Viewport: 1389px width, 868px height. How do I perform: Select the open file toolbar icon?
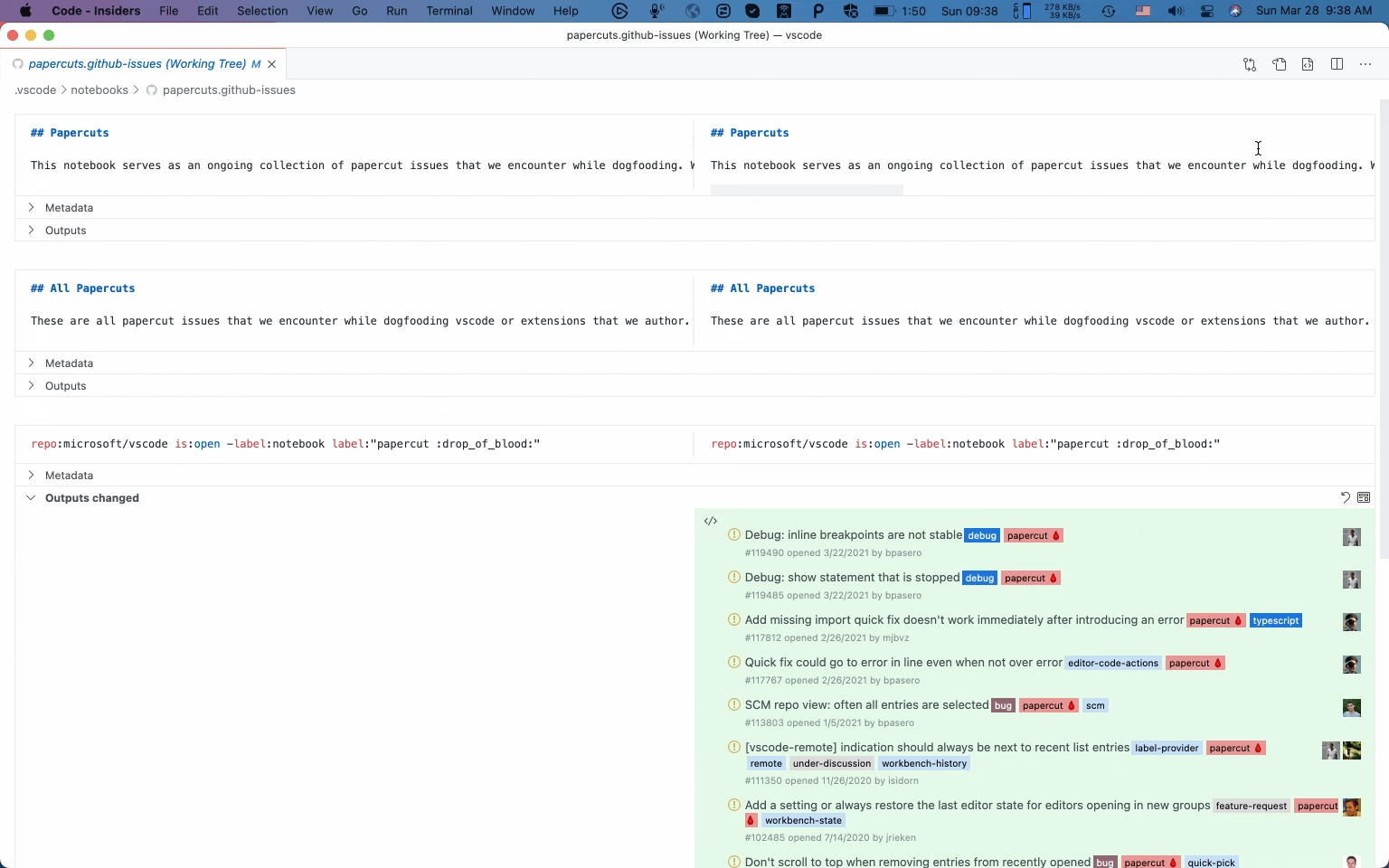tap(1279, 64)
